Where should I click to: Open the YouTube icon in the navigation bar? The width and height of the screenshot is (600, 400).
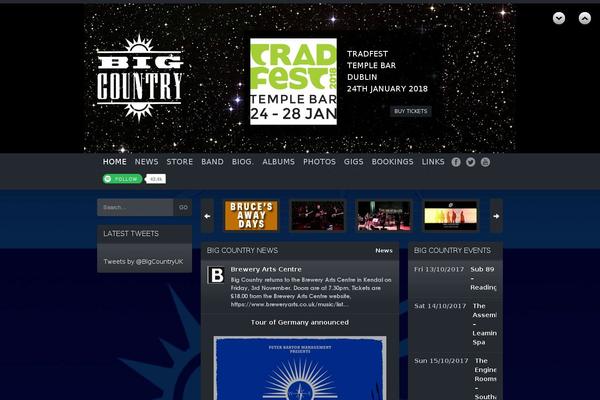485,162
